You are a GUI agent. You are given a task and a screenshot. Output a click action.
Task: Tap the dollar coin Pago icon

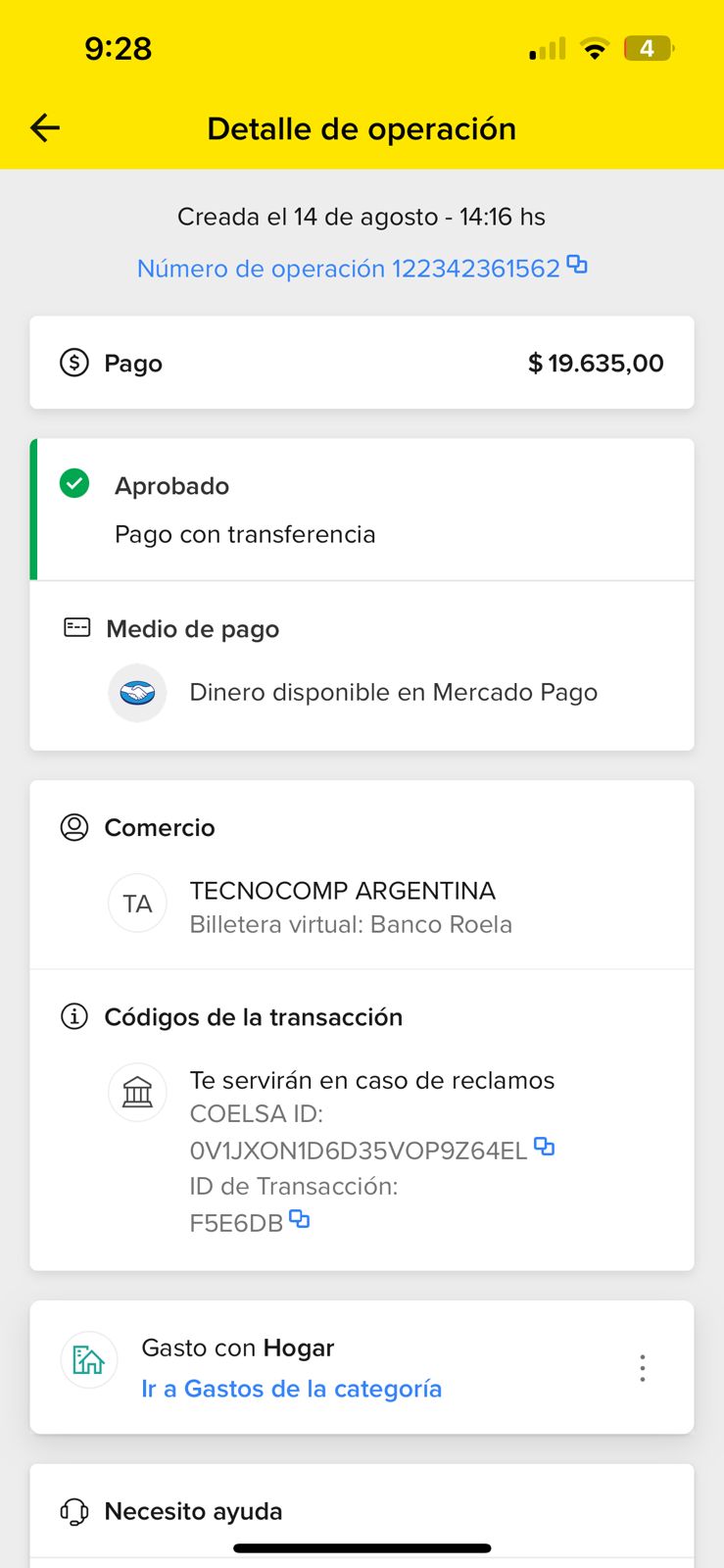74,363
